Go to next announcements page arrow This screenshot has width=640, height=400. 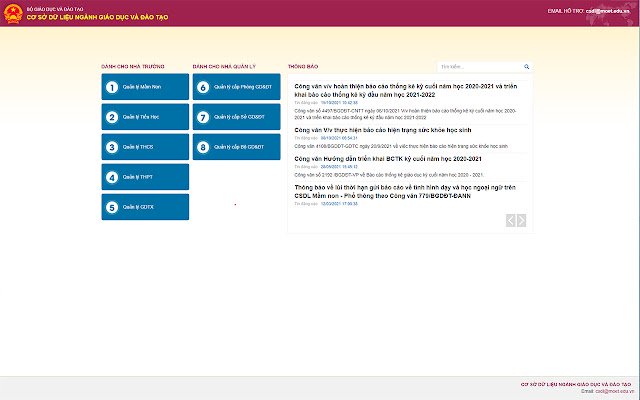click(522, 220)
